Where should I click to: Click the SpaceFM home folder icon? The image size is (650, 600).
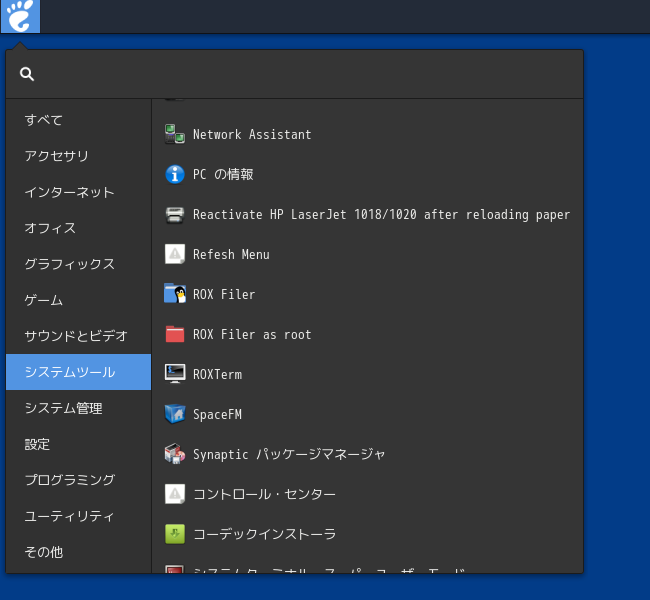point(175,414)
